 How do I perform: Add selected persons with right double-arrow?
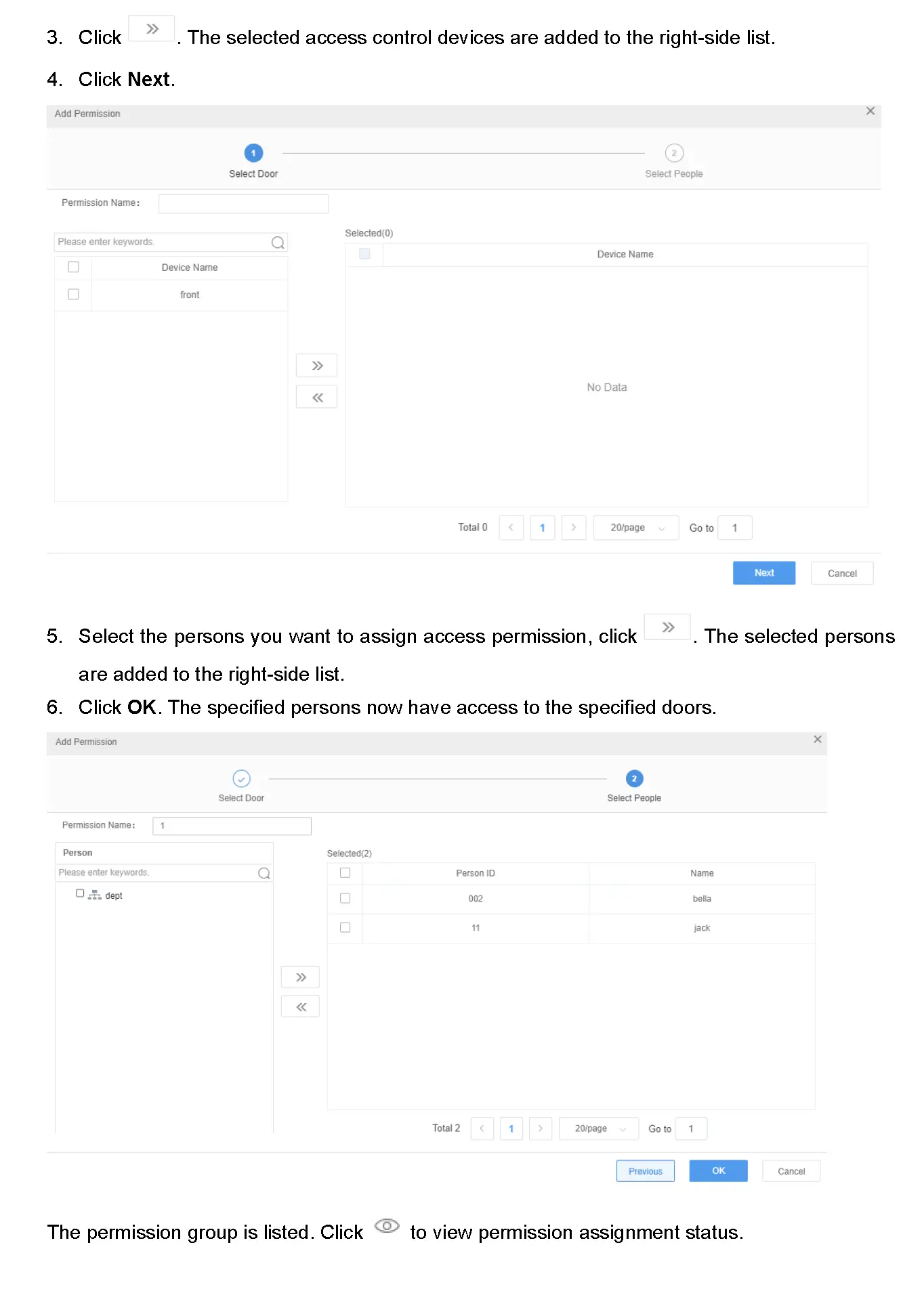[300, 977]
